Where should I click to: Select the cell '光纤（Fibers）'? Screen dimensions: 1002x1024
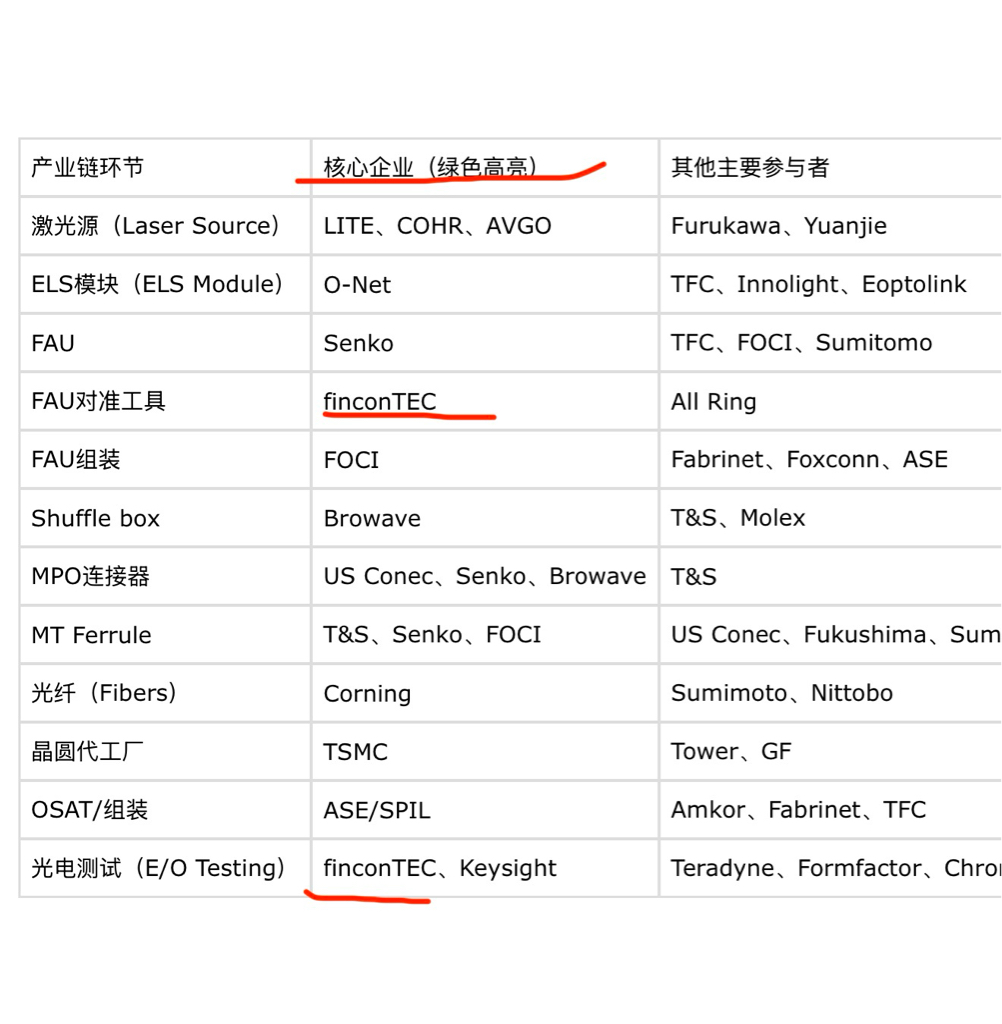coord(165,693)
